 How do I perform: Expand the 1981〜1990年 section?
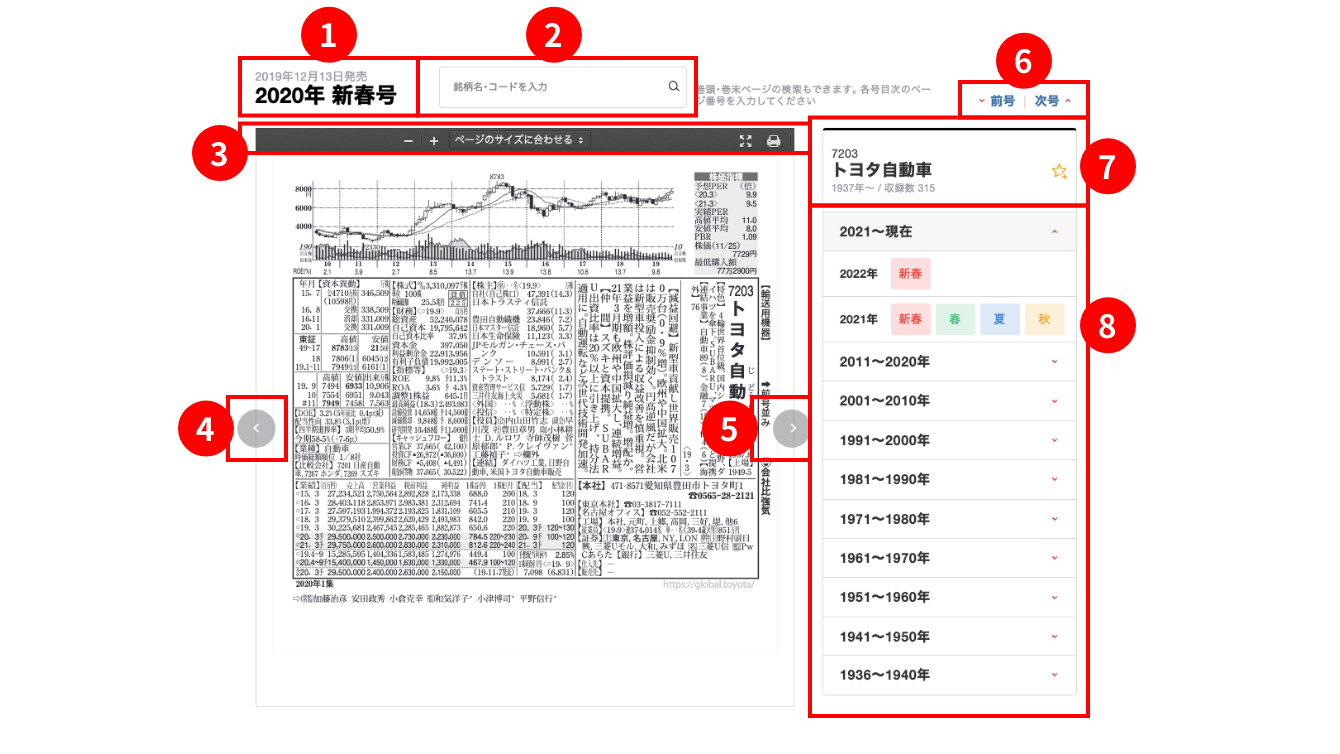pyautogui.click(x=949, y=479)
